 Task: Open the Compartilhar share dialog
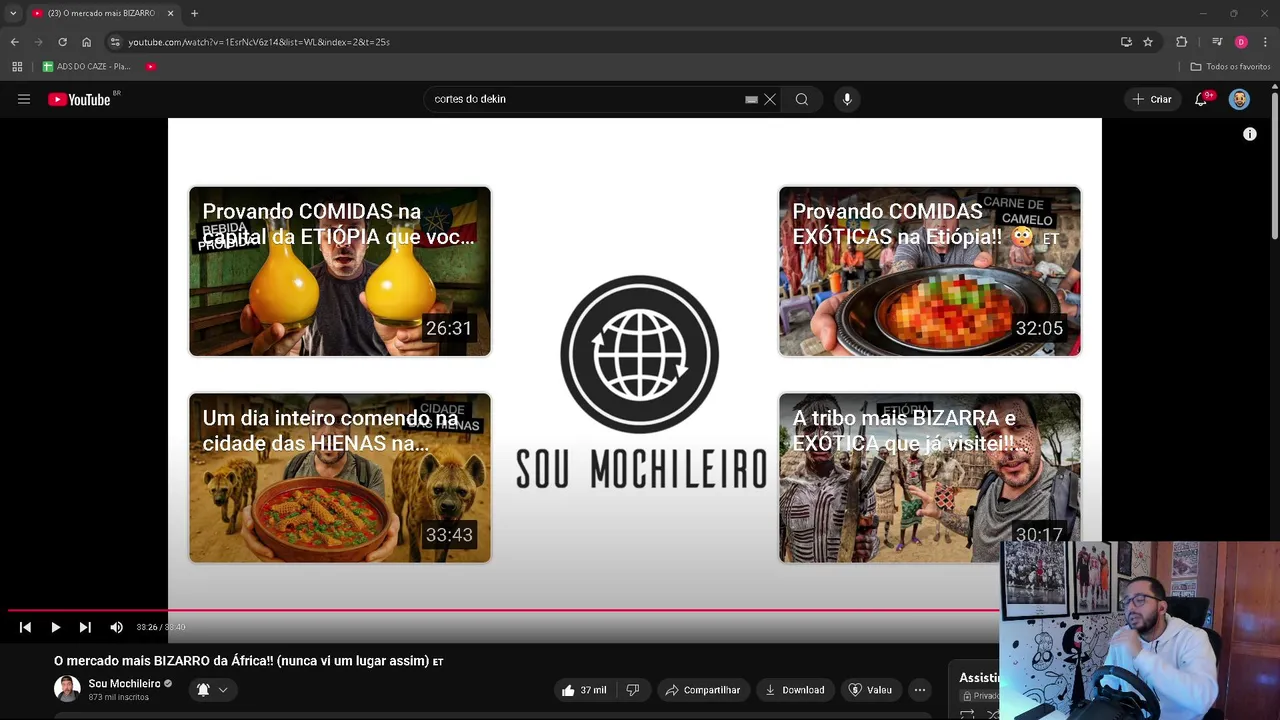coord(702,690)
